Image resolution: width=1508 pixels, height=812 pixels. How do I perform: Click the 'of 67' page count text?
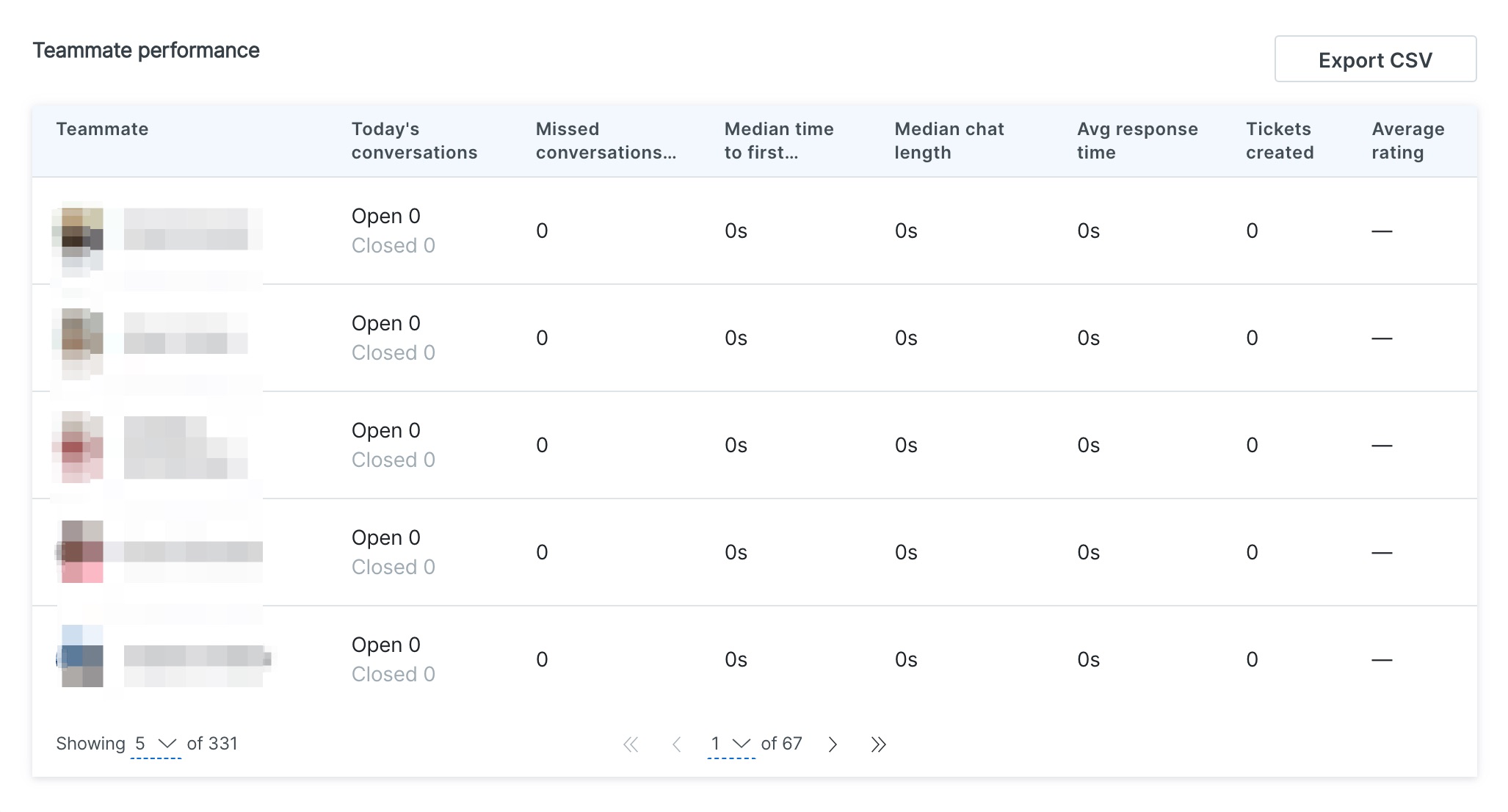781,744
